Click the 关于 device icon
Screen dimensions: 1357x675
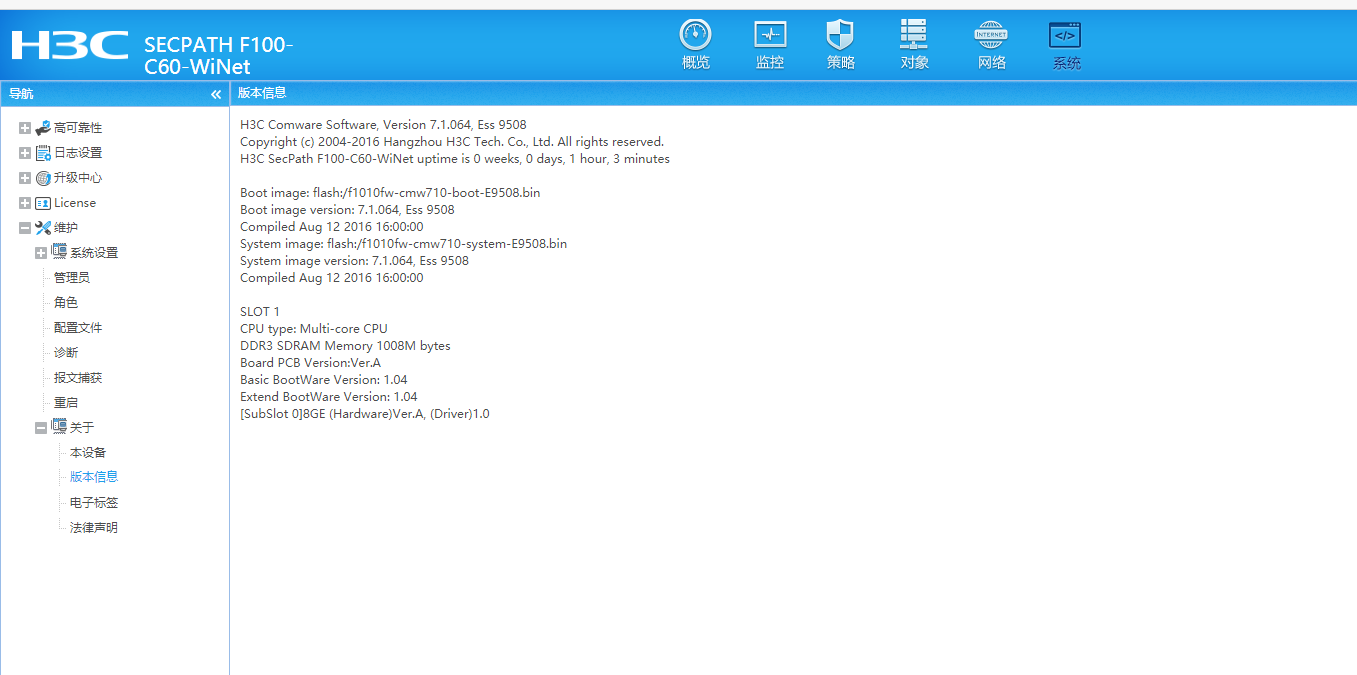[x=59, y=427]
